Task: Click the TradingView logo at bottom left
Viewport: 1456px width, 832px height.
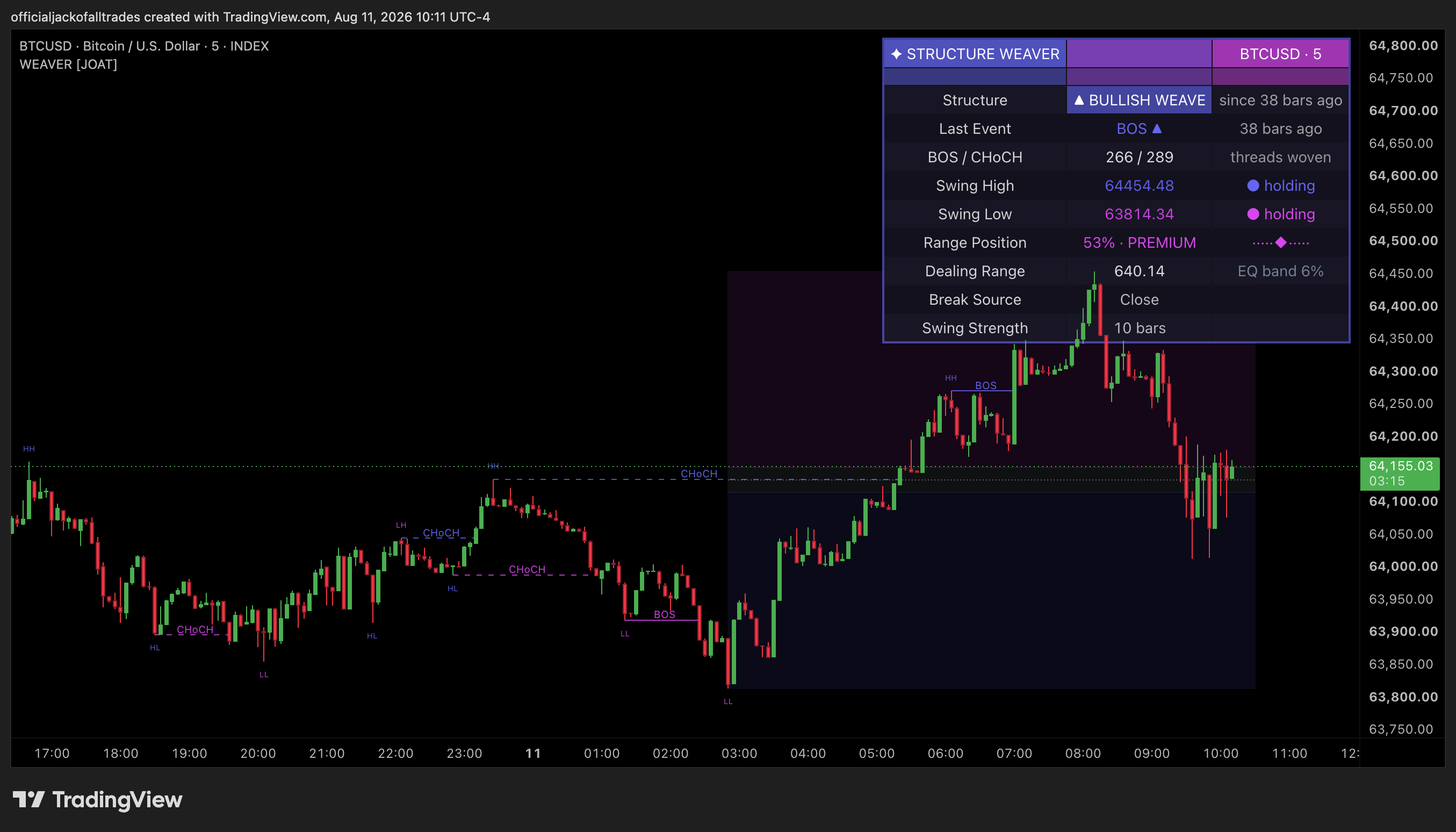Action: click(98, 799)
